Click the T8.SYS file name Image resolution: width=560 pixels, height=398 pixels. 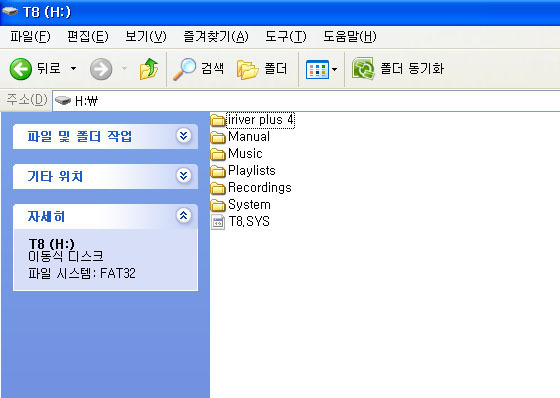(x=249, y=222)
